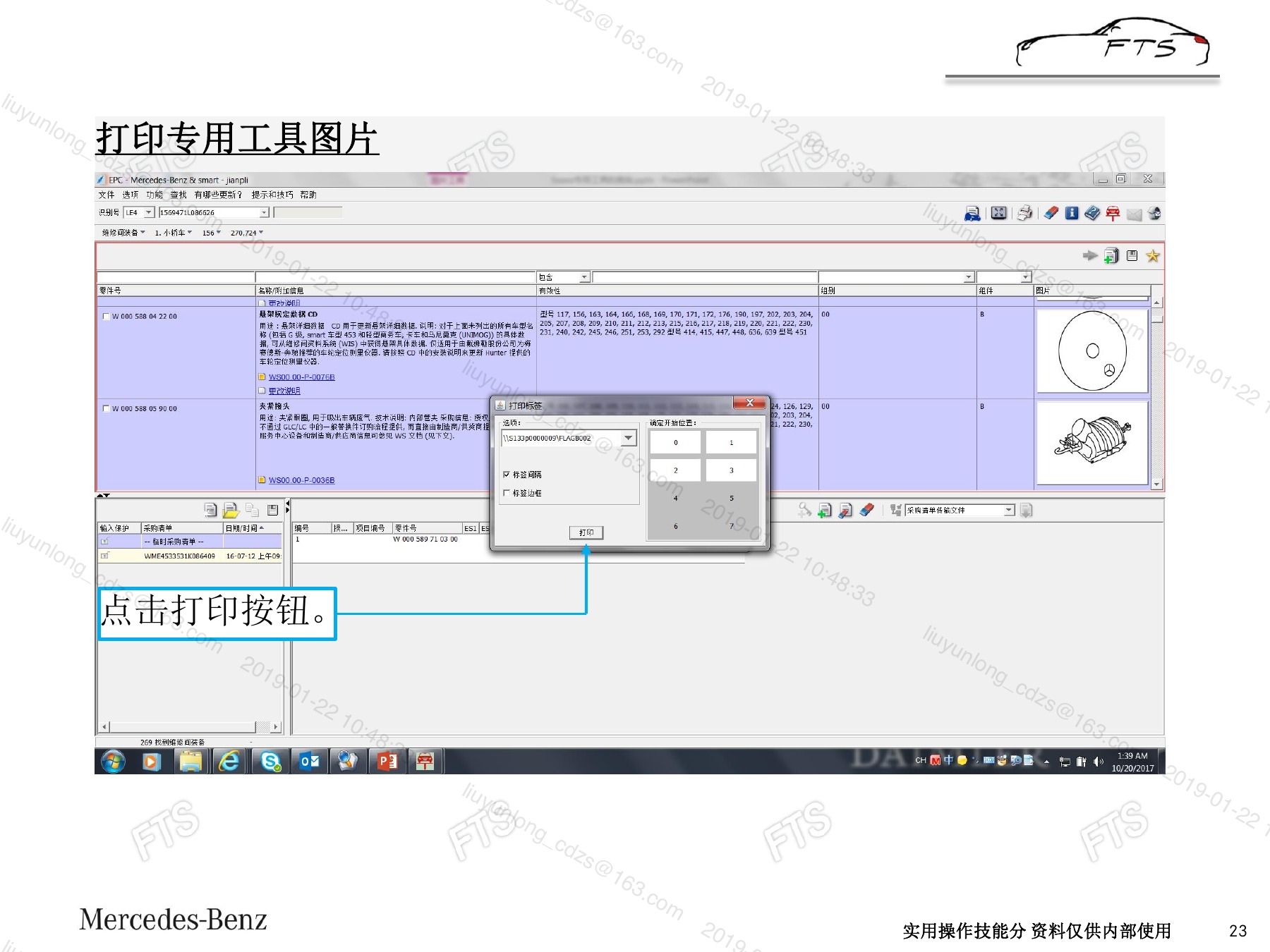Click the eraser icon in lower toolbar
The height and width of the screenshot is (952, 1270).
866,510
